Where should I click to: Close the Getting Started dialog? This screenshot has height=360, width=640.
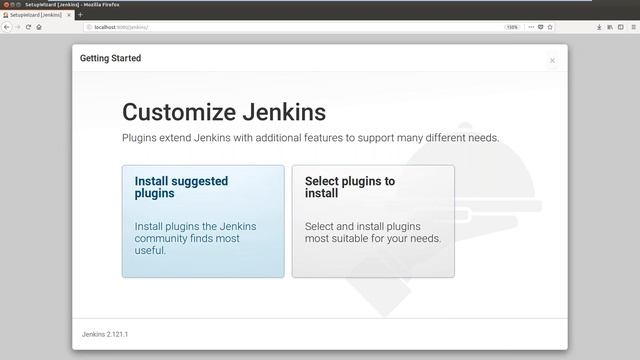point(552,60)
